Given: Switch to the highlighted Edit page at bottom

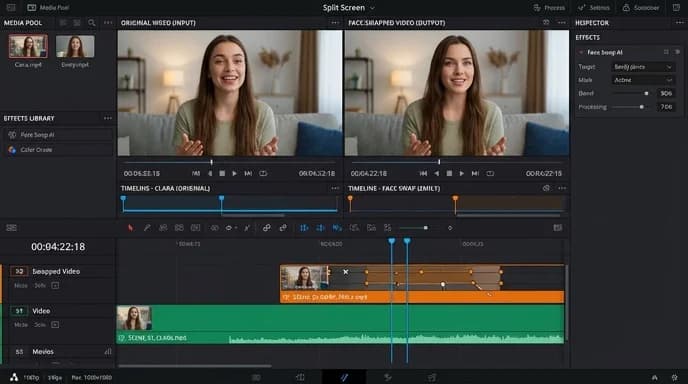Looking at the screenshot, I should click(344, 377).
